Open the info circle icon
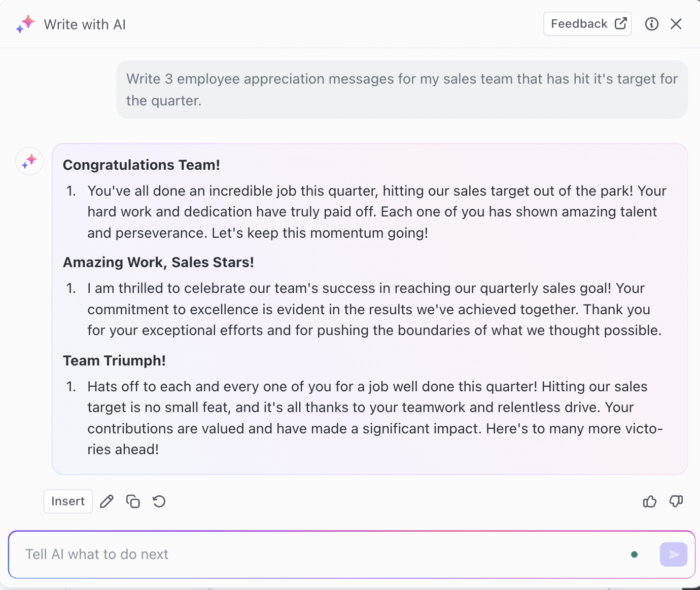This screenshot has width=700, height=590. (x=651, y=24)
